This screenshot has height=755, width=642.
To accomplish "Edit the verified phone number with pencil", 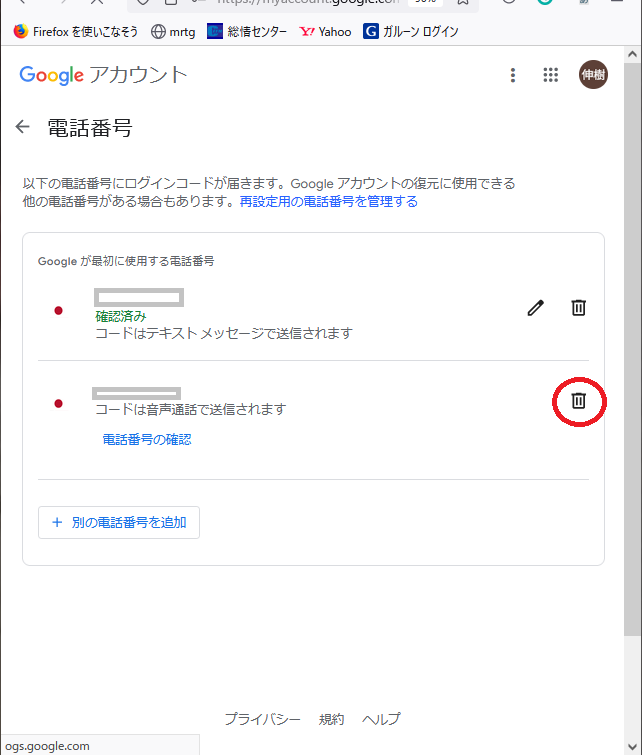I will pyautogui.click(x=536, y=308).
